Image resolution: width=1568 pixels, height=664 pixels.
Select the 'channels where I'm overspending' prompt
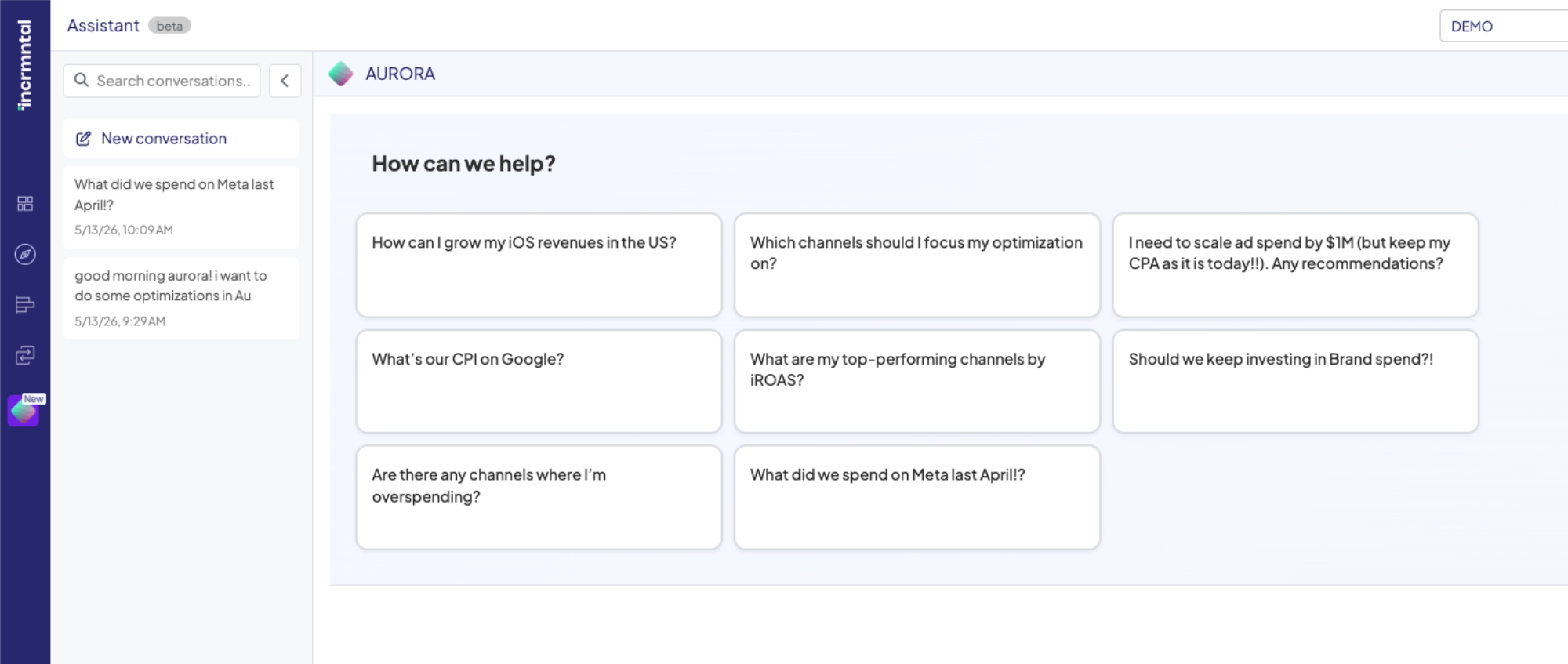(x=539, y=497)
